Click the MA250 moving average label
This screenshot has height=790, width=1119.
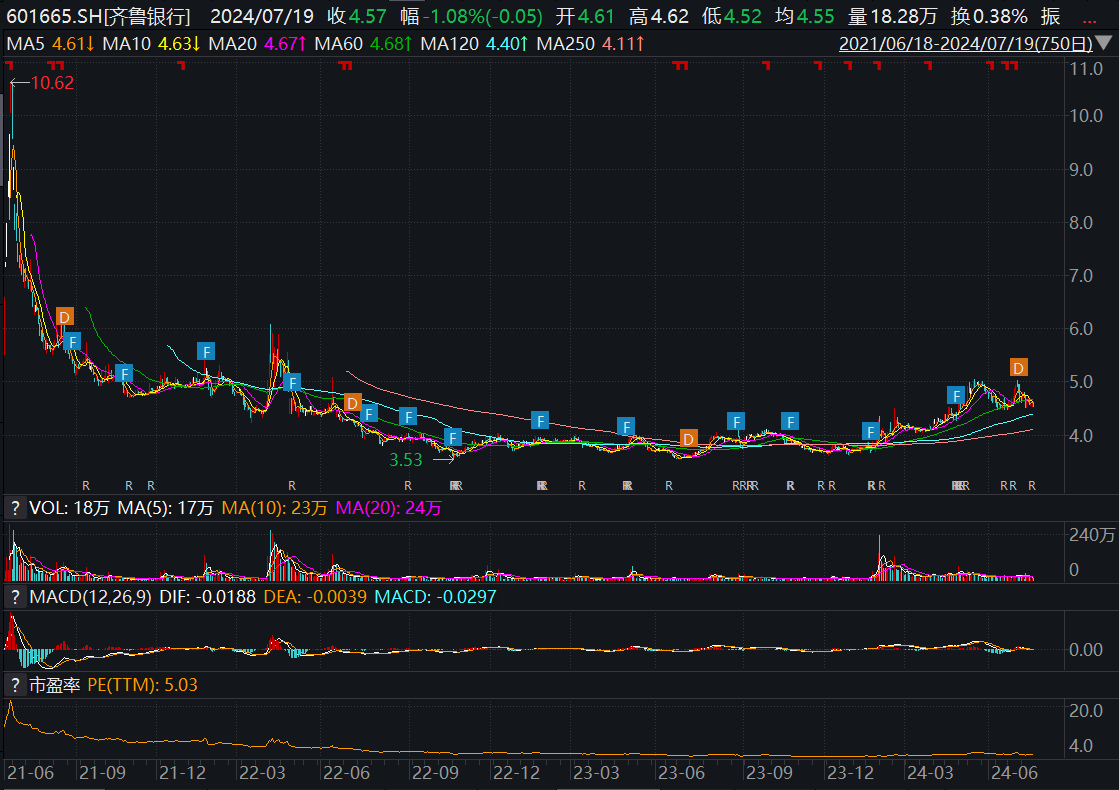(x=564, y=44)
